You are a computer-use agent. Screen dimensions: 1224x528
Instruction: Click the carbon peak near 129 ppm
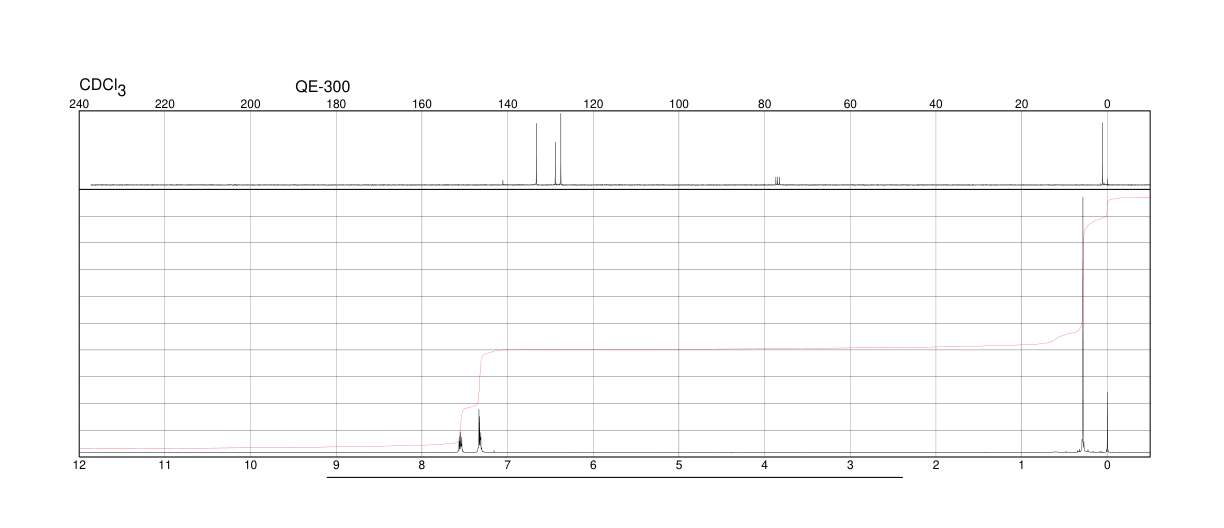[555, 163]
